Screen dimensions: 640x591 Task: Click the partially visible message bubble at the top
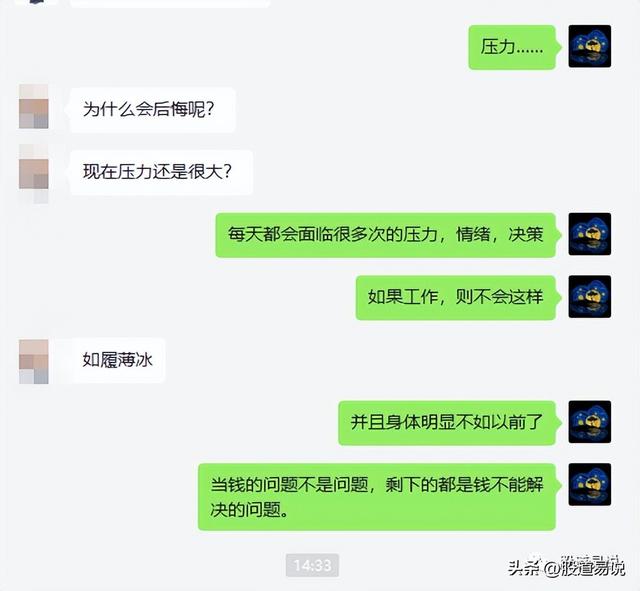point(170,3)
